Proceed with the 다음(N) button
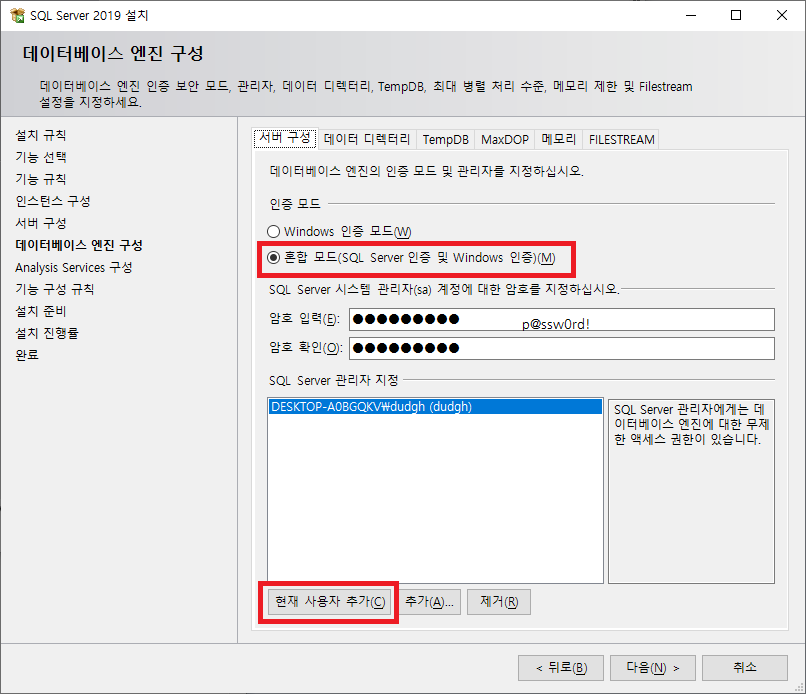Image resolution: width=806 pixels, height=694 pixels. click(x=653, y=668)
